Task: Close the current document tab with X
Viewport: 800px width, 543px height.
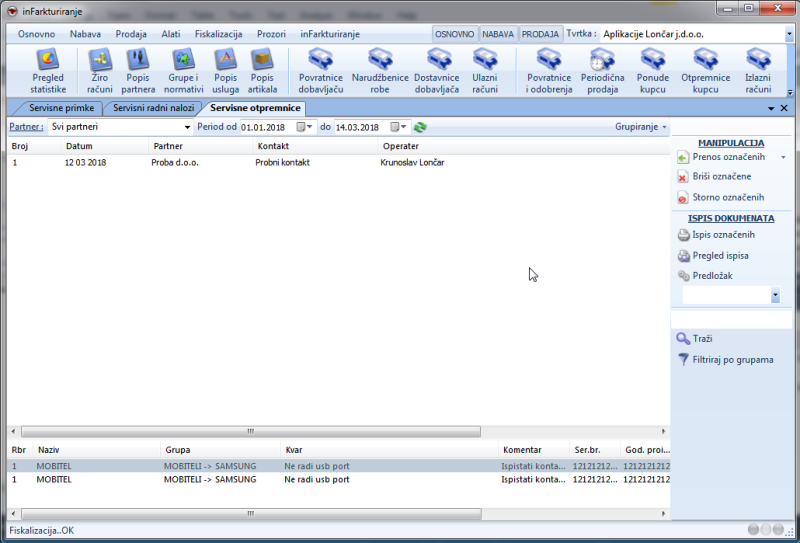Action: point(784,108)
